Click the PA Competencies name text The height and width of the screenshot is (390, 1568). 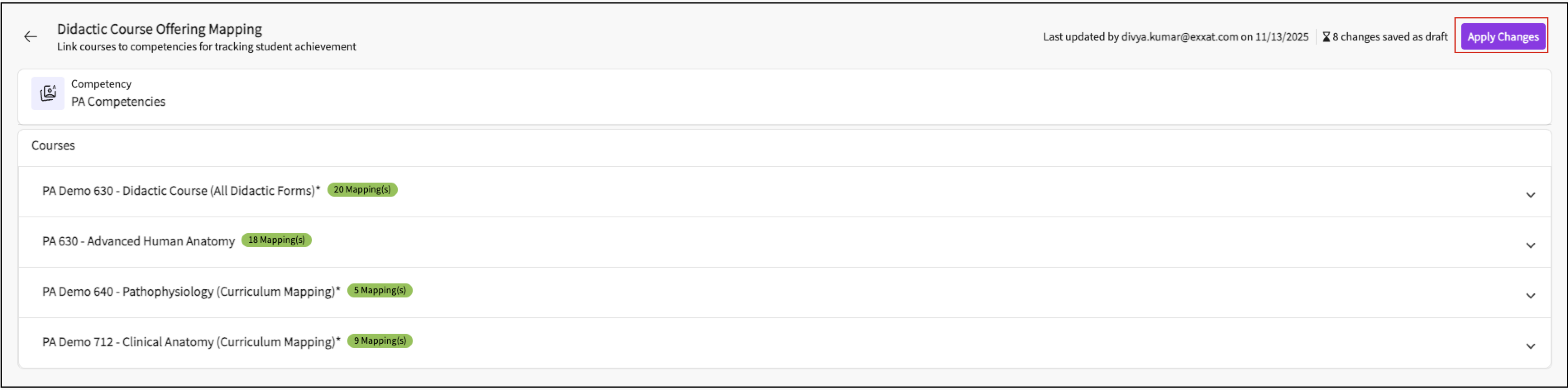118,102
